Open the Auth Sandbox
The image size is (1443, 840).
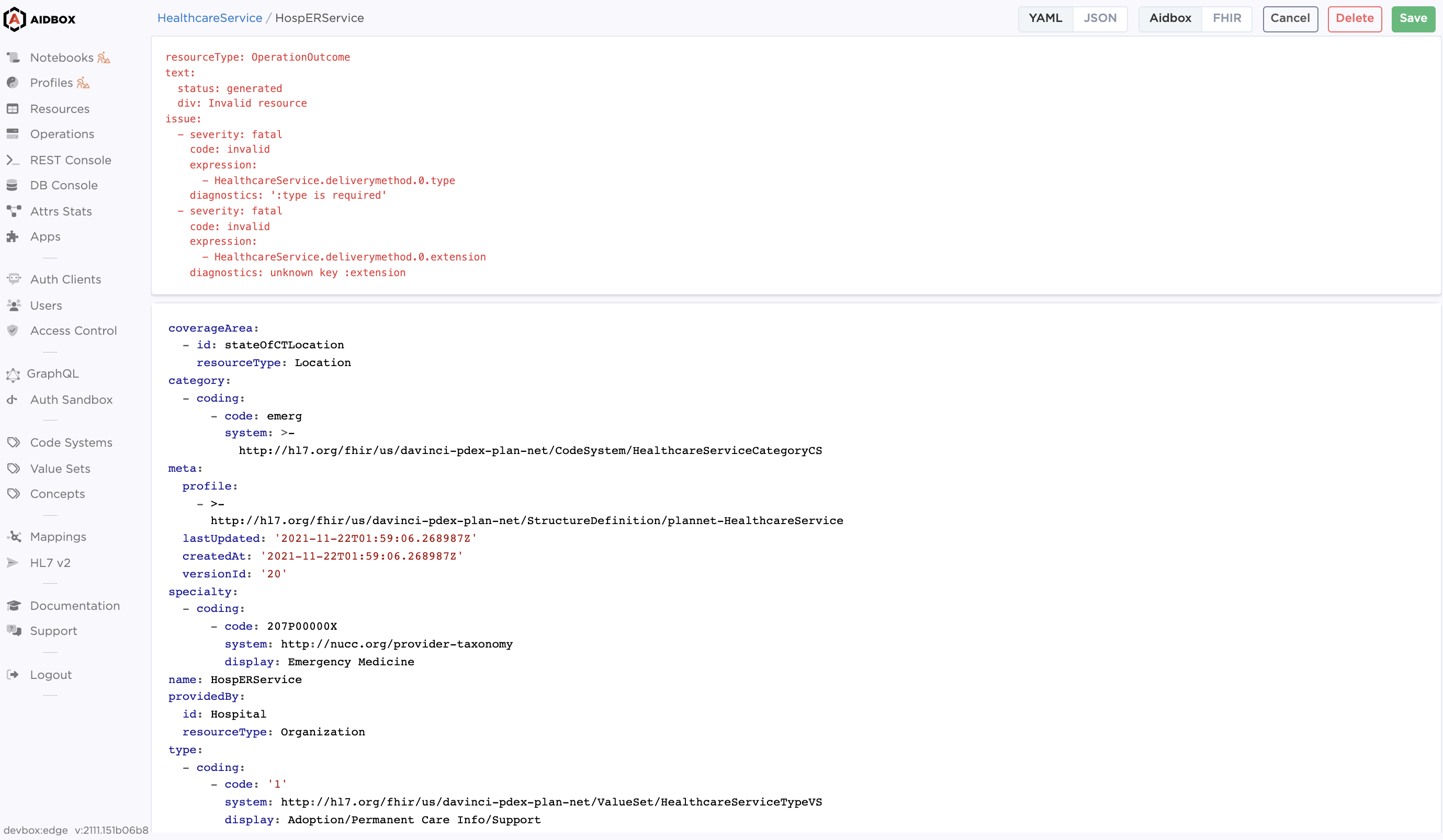[71, 400]
